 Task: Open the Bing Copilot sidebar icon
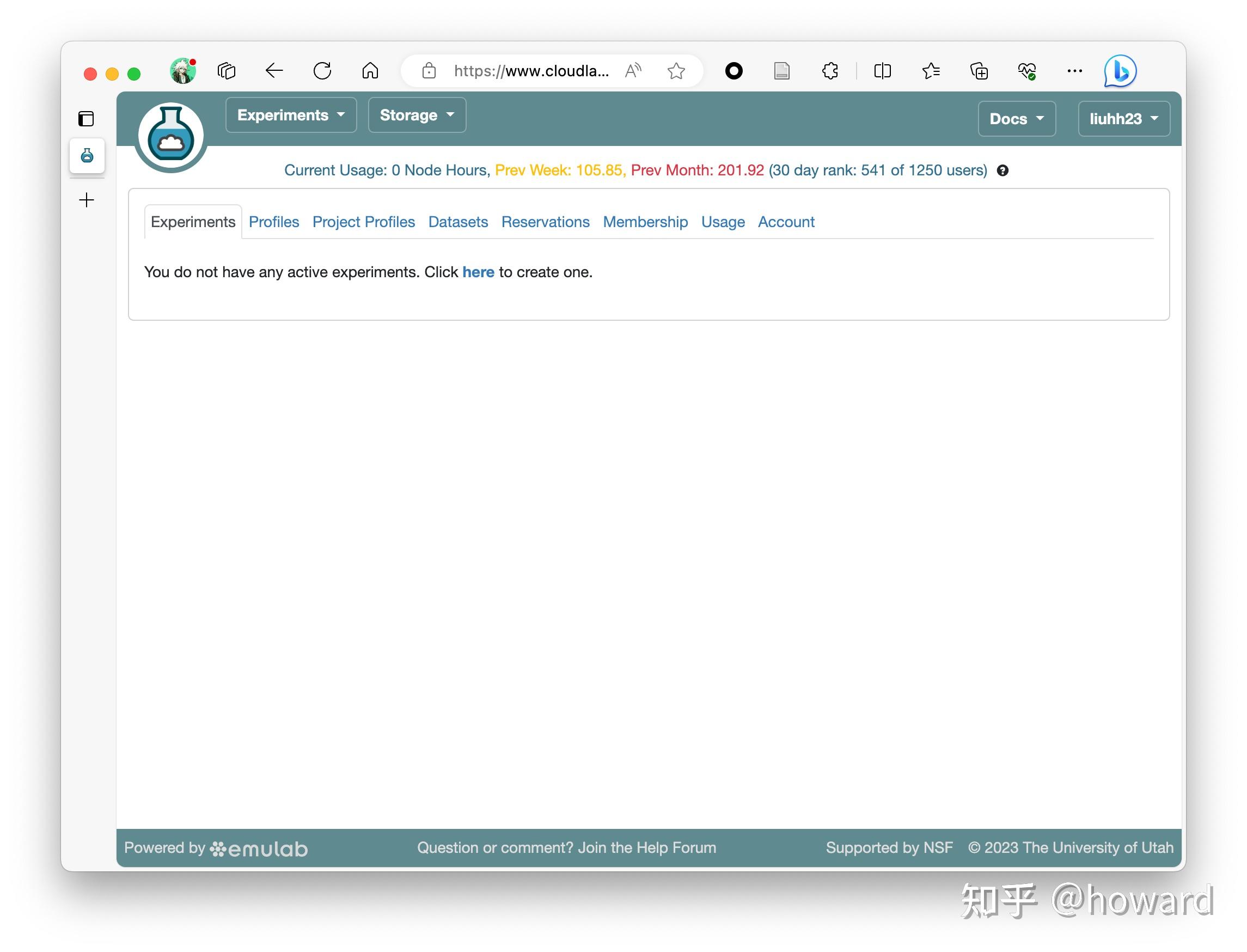[1120, 71]
